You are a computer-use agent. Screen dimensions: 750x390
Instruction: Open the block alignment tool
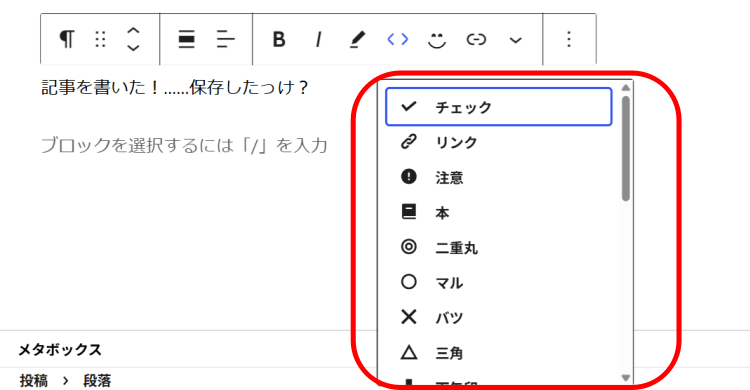tap(187, 39)
